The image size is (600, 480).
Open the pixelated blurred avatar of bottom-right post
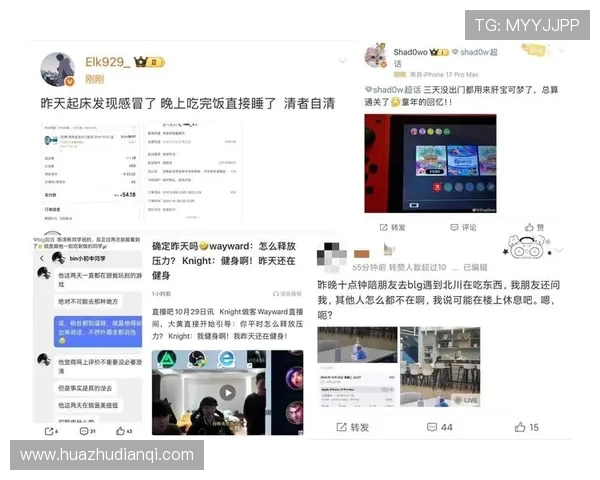coord(331,257)
